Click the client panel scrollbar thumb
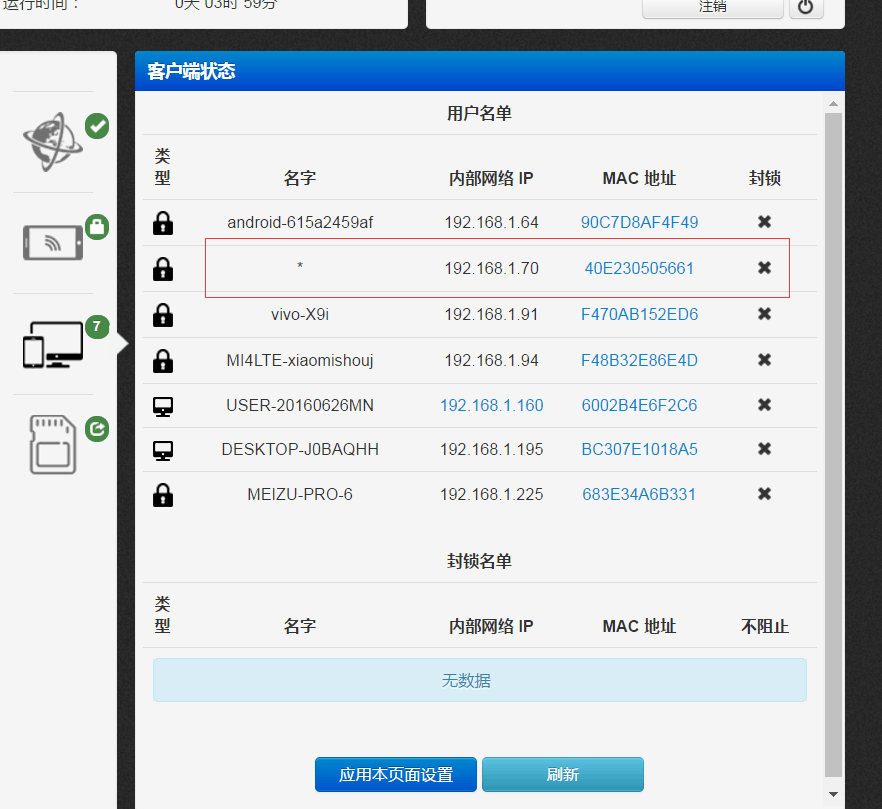 tap(834, 444)
